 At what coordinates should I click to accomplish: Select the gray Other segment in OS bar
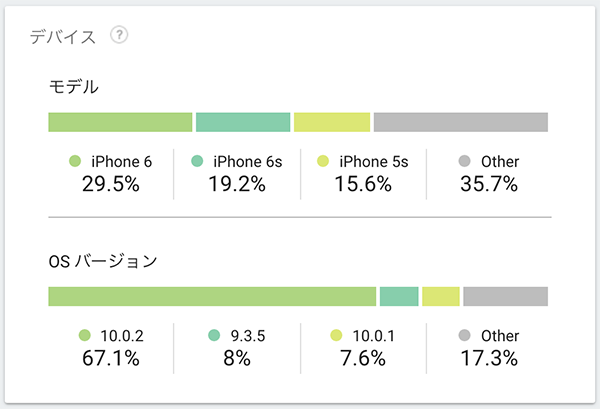point(505,297)
